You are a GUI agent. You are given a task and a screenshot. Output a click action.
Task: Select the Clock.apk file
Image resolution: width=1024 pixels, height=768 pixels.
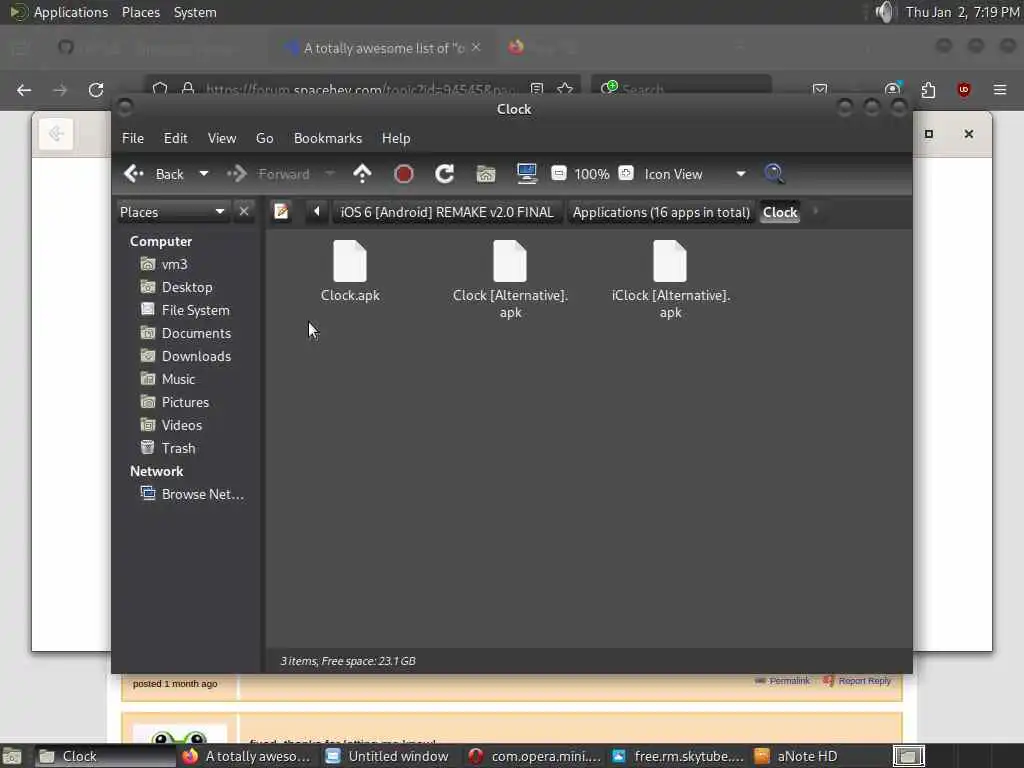(x=350, y=272)
